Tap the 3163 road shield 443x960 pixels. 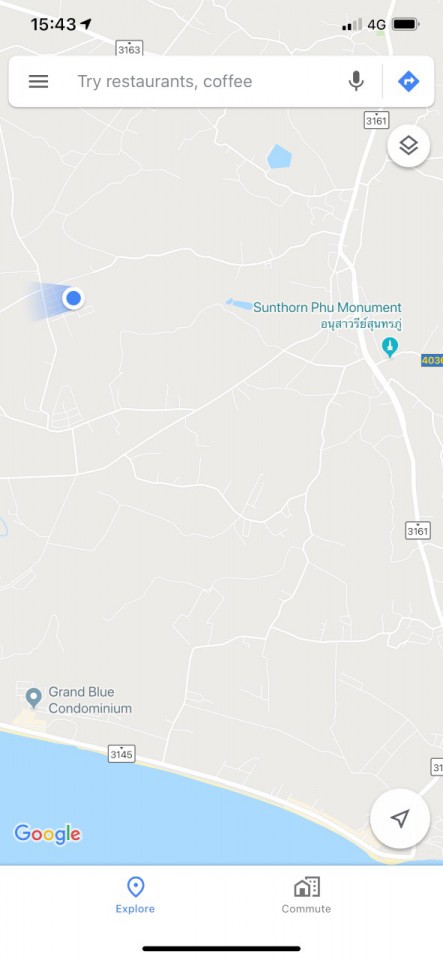(x=129, y=49)
